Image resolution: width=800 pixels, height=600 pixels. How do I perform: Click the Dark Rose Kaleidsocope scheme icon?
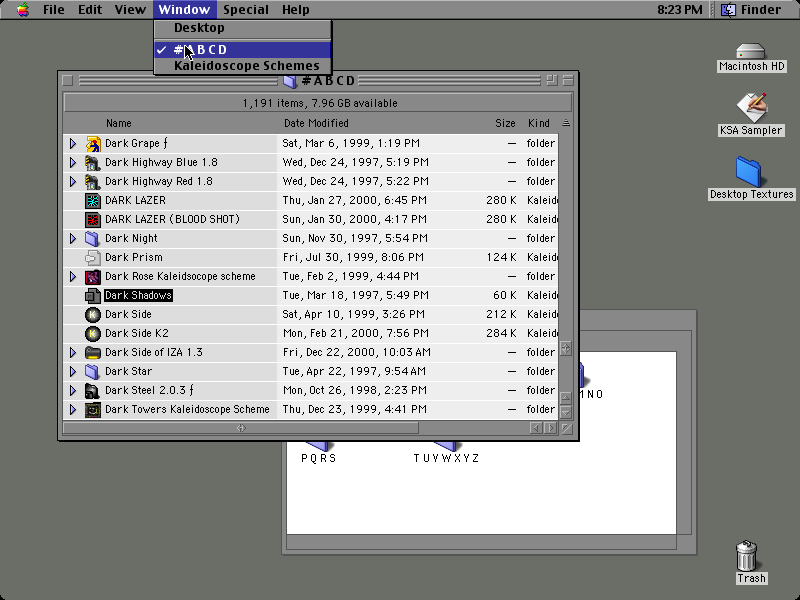pyautogui.click(x=93, y=277)
